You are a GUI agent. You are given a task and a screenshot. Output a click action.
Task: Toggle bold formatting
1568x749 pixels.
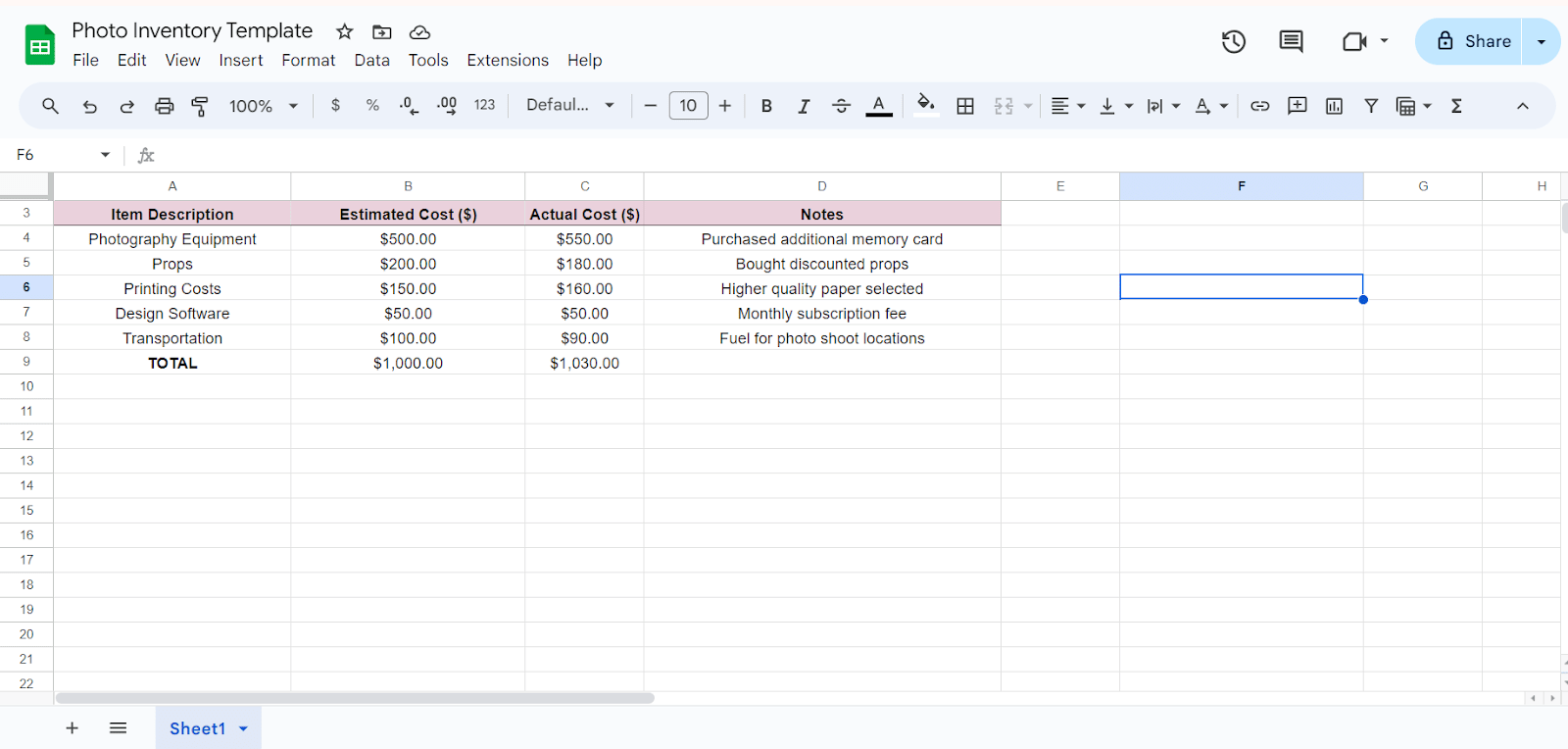pos(766,106)
